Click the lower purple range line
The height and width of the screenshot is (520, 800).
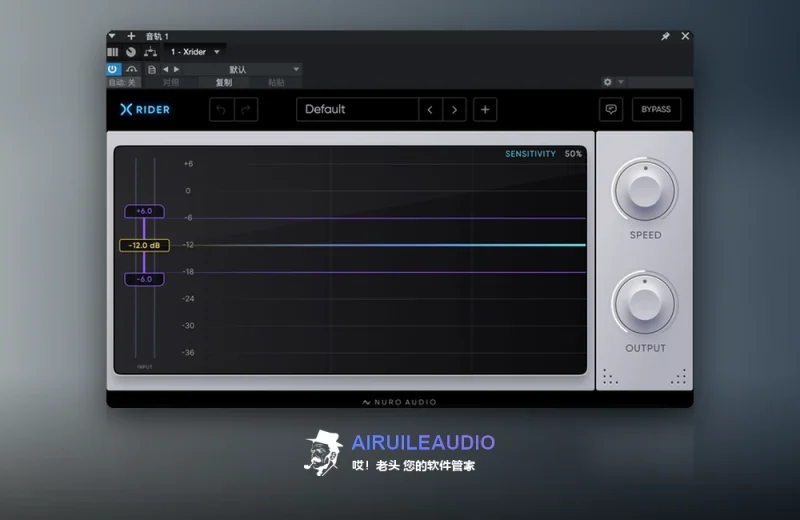pyautogui.click(x=390, y=272)
